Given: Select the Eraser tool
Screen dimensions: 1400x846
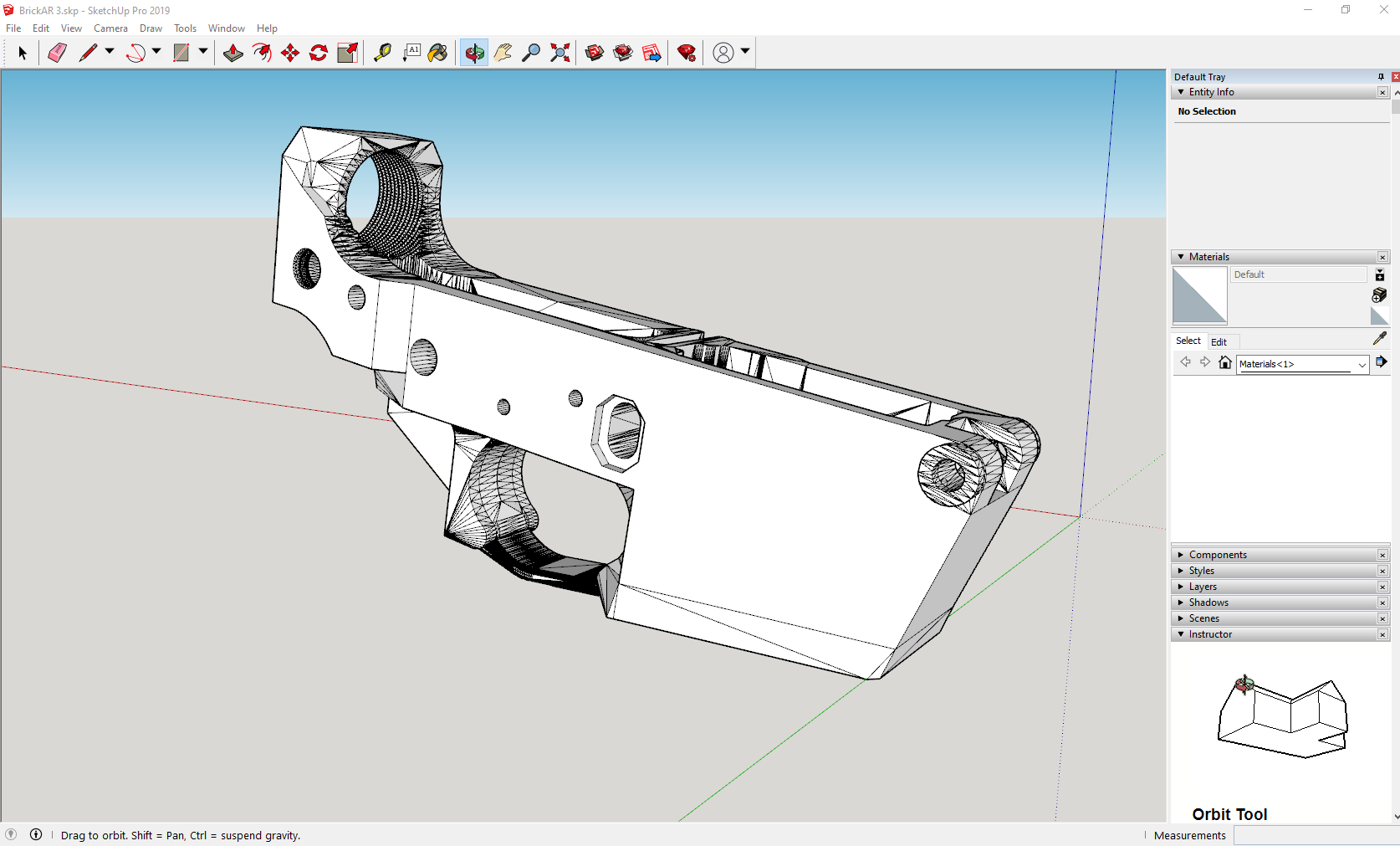Looking at the screenshot, I should [57, 53].
